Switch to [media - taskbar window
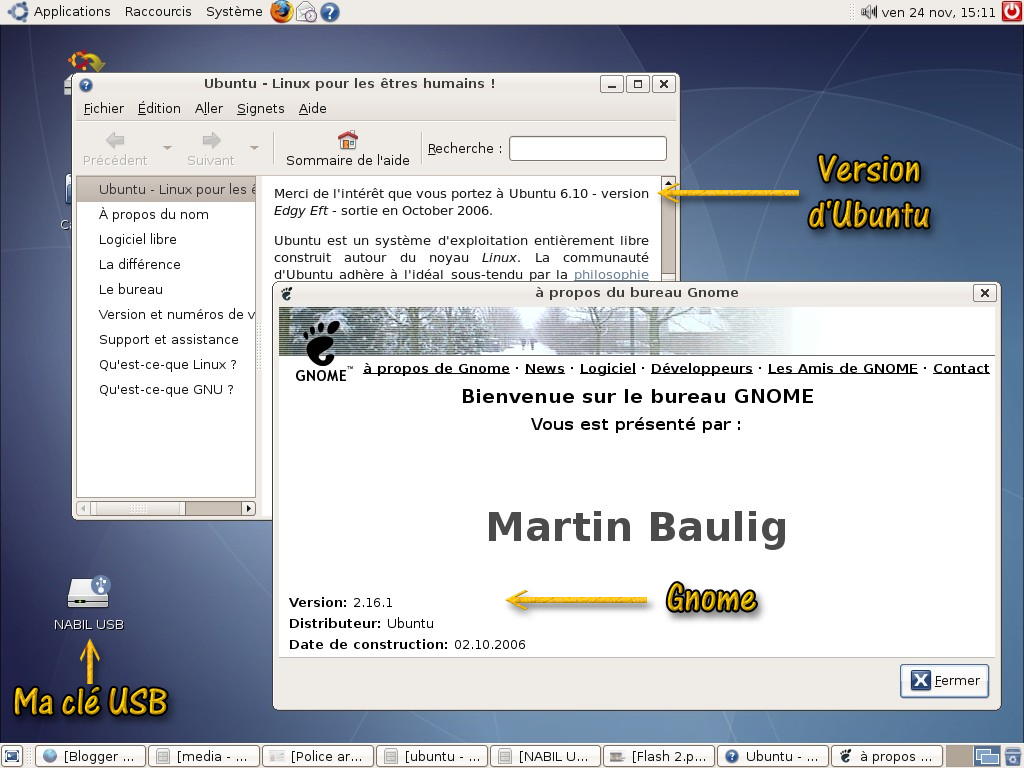 (204, 756)
